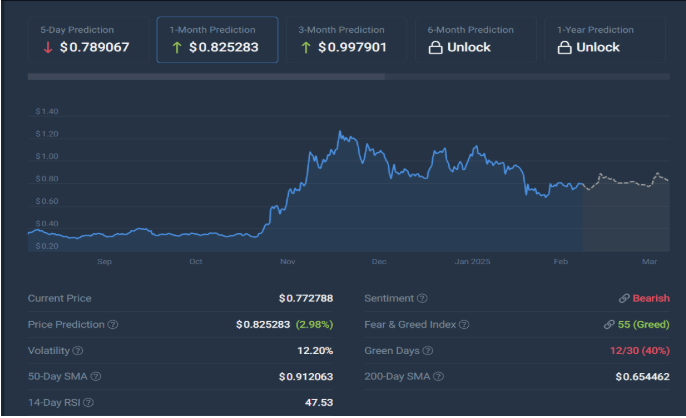Click the info icon beside Fear & Greed Index
Image resolution: width=686 pixels, height=418 pixels.
[x=464, y=325]
